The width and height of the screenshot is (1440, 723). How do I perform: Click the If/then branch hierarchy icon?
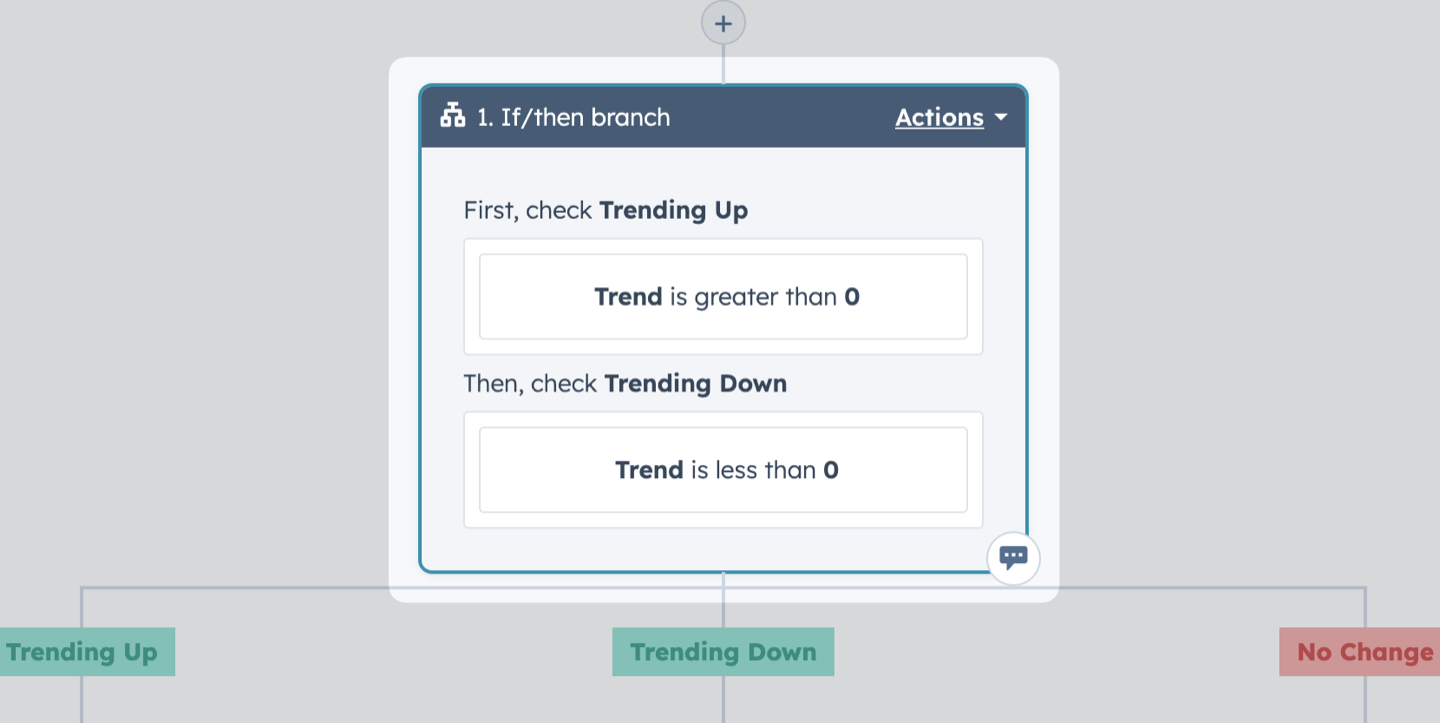(452, 117)
